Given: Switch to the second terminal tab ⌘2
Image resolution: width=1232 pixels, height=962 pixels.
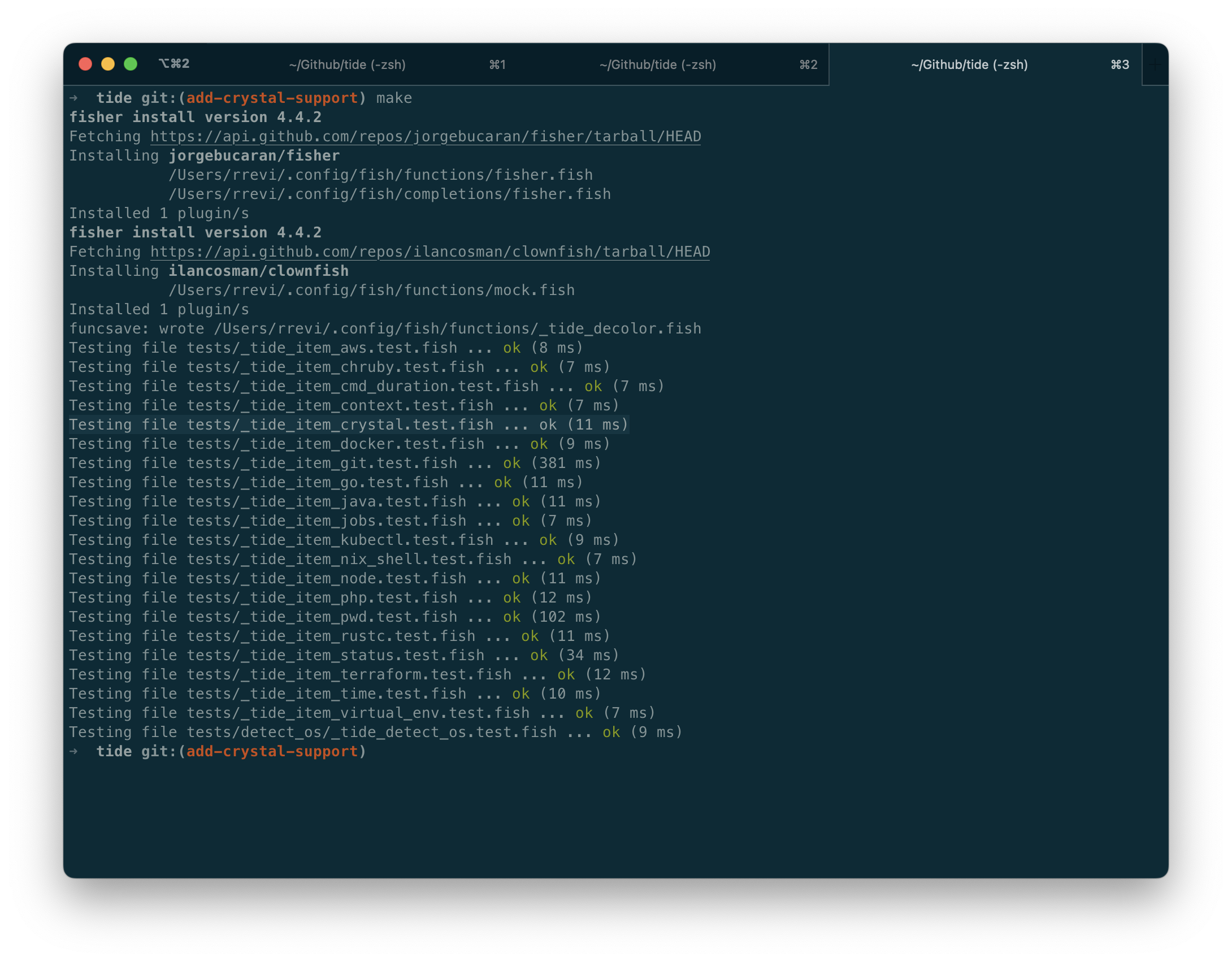Looking at the screenshot, I should tap(658, 65).
